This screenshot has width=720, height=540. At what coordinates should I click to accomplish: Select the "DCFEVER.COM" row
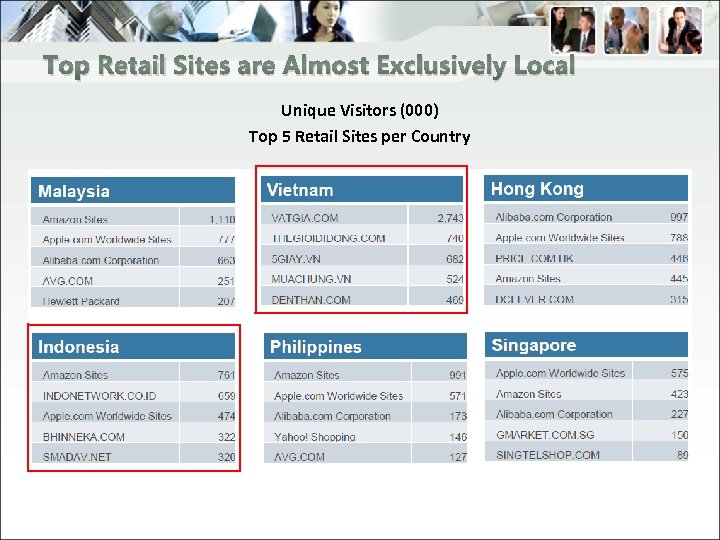[586, 296]
